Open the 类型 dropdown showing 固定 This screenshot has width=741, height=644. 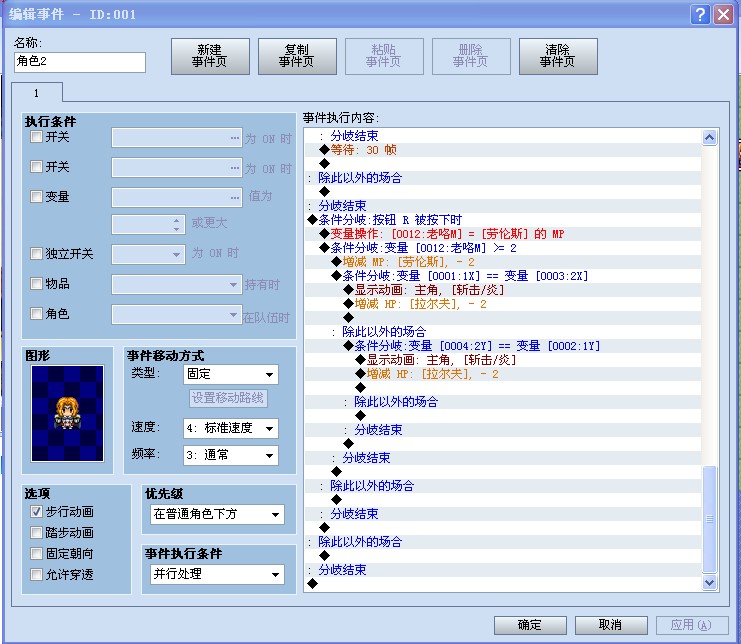click(x=231, y=375)
